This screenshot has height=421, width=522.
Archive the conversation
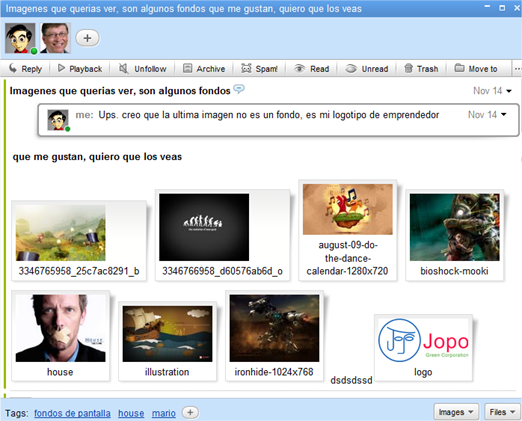point(204,69)
